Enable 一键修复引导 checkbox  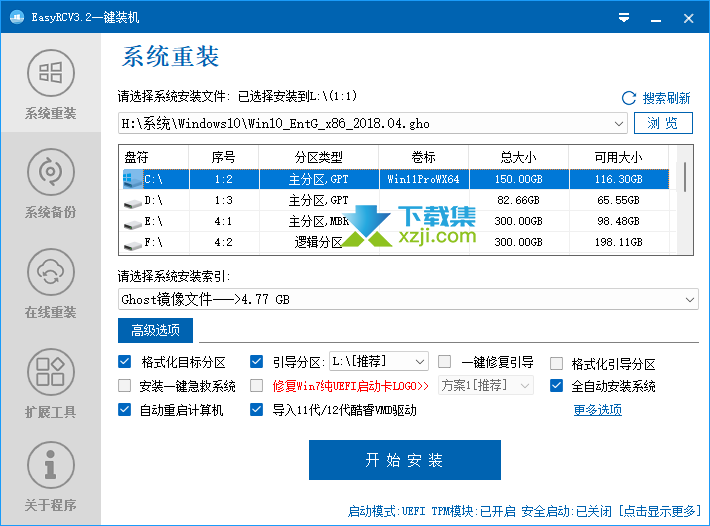pyautogui.click(x=445, y=361)
